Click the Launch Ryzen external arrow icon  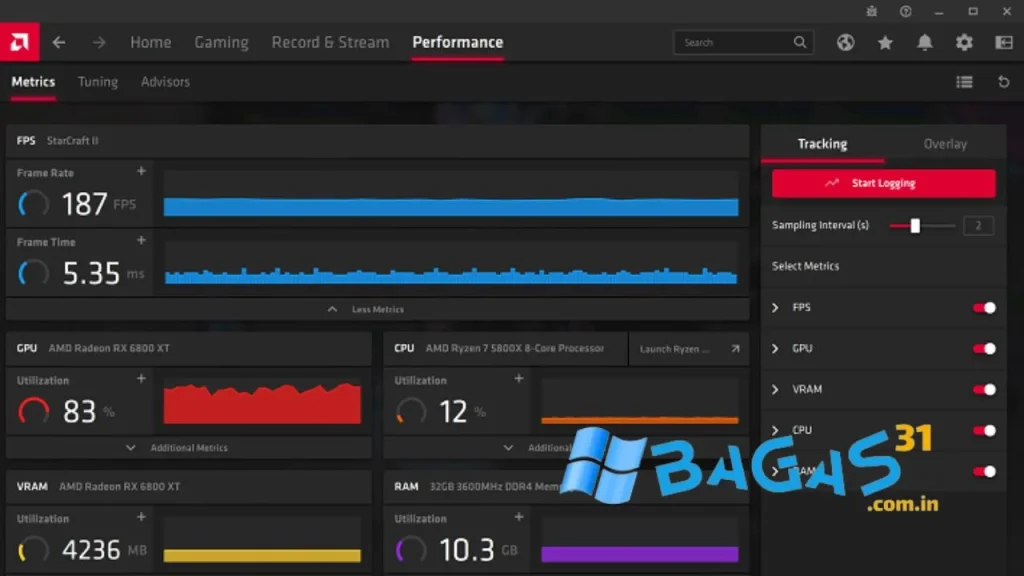pos(735,349)
